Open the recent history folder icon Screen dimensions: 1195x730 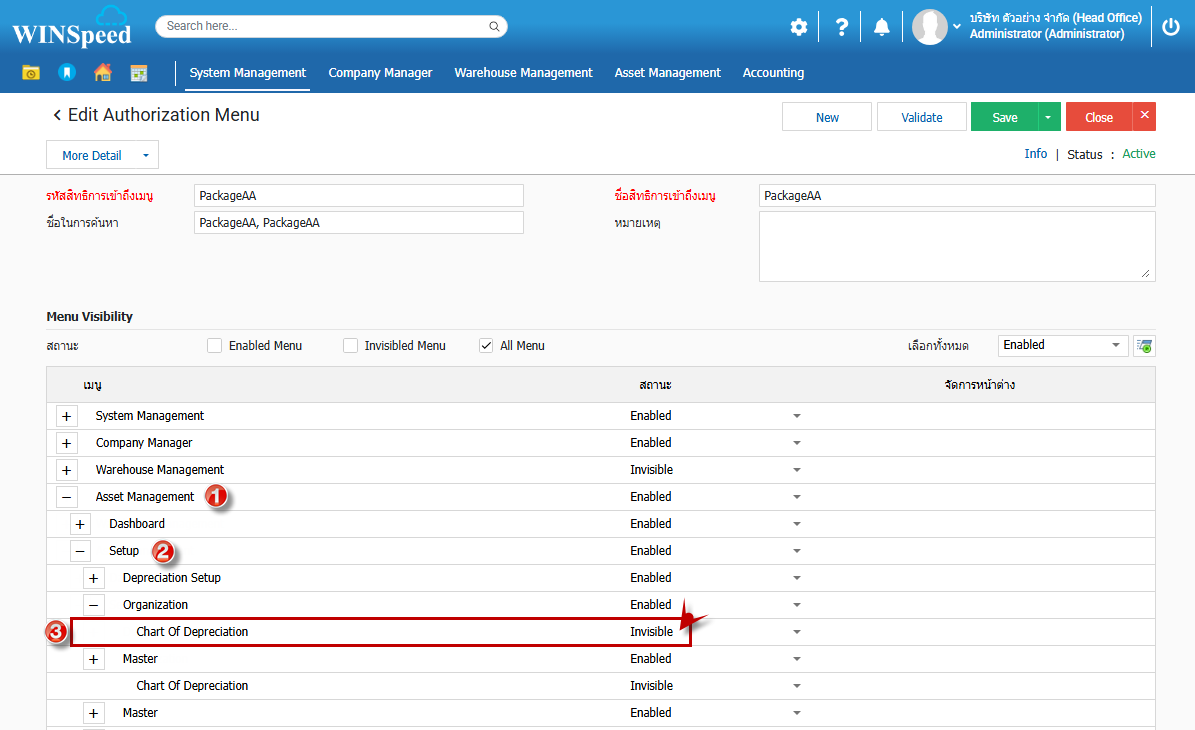tap(31, 73)
